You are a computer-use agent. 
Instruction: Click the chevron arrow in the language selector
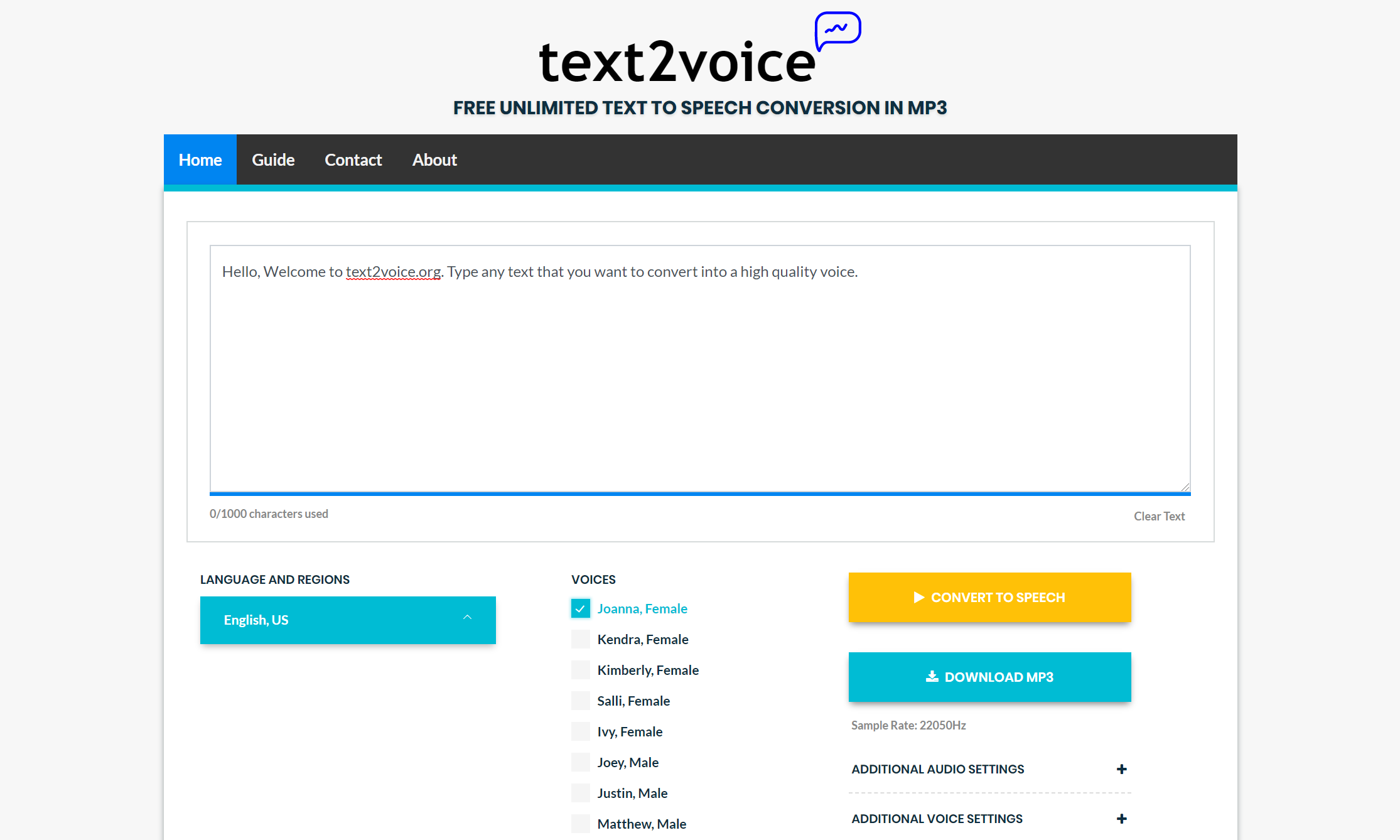467,618
